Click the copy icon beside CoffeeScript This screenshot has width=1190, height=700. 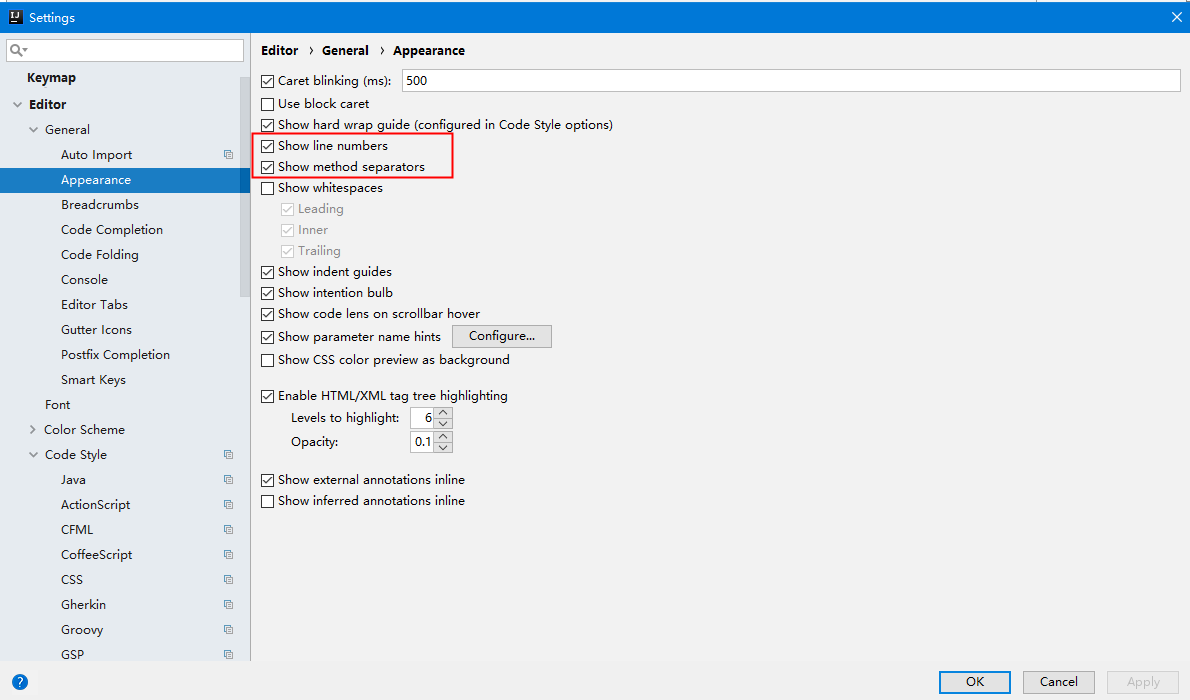point(228,554)
